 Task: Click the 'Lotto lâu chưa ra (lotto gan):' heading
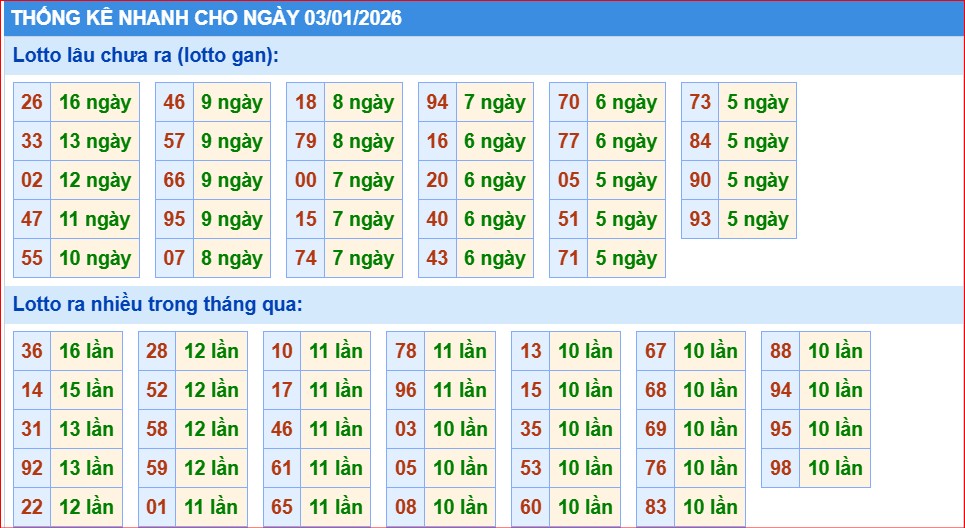pos(146,55)
